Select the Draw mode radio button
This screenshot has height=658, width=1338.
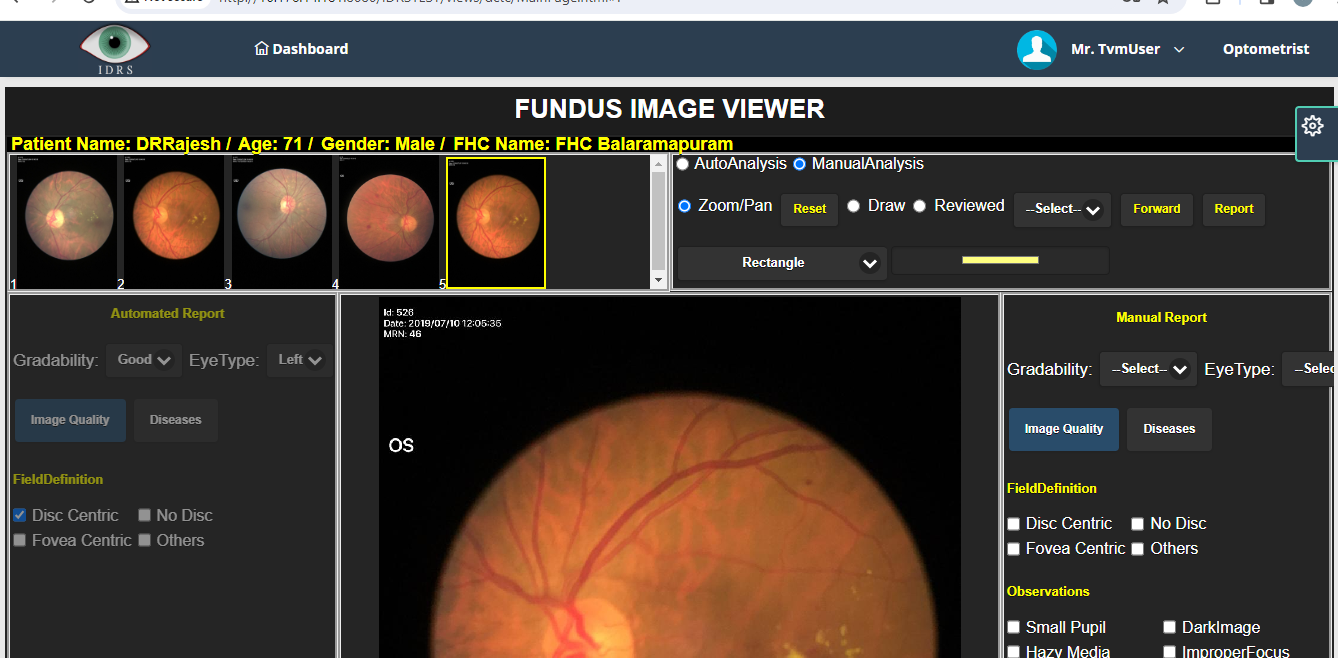(x=854, y=206)
